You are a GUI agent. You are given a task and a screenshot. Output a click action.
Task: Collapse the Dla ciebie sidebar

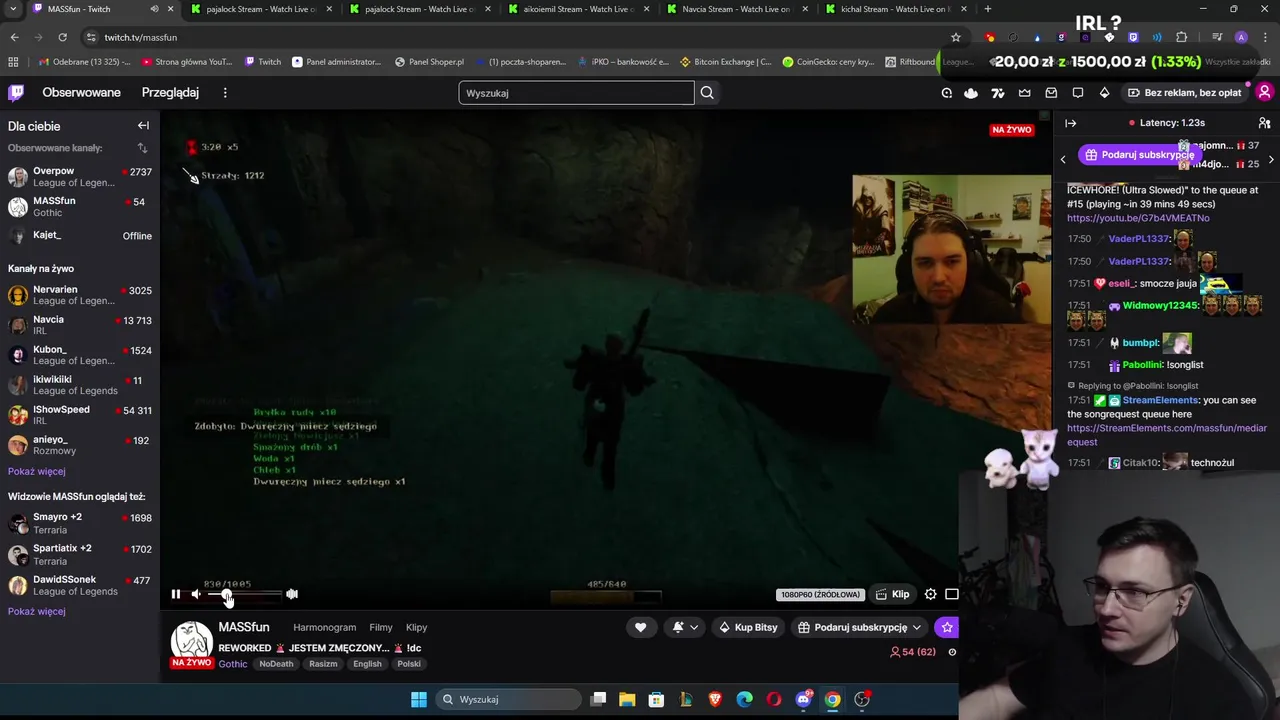tap(143, 126)
